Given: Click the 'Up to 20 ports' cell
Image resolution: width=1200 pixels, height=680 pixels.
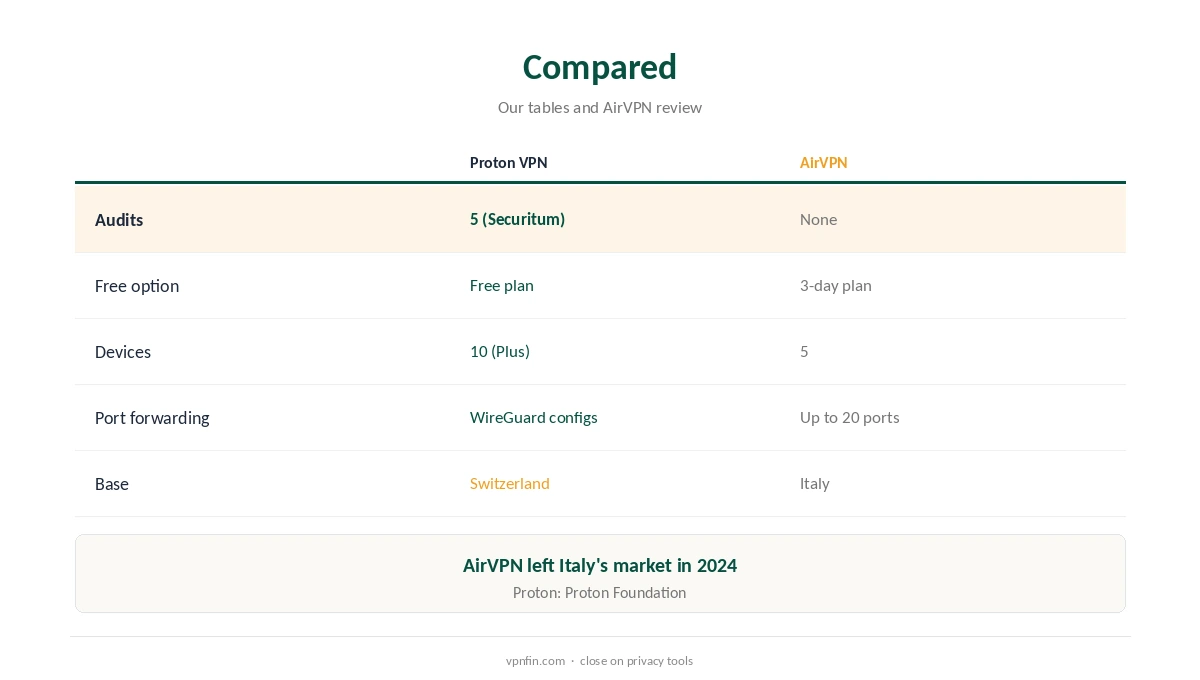Looking at the screenshot, I should pos(850,417).
